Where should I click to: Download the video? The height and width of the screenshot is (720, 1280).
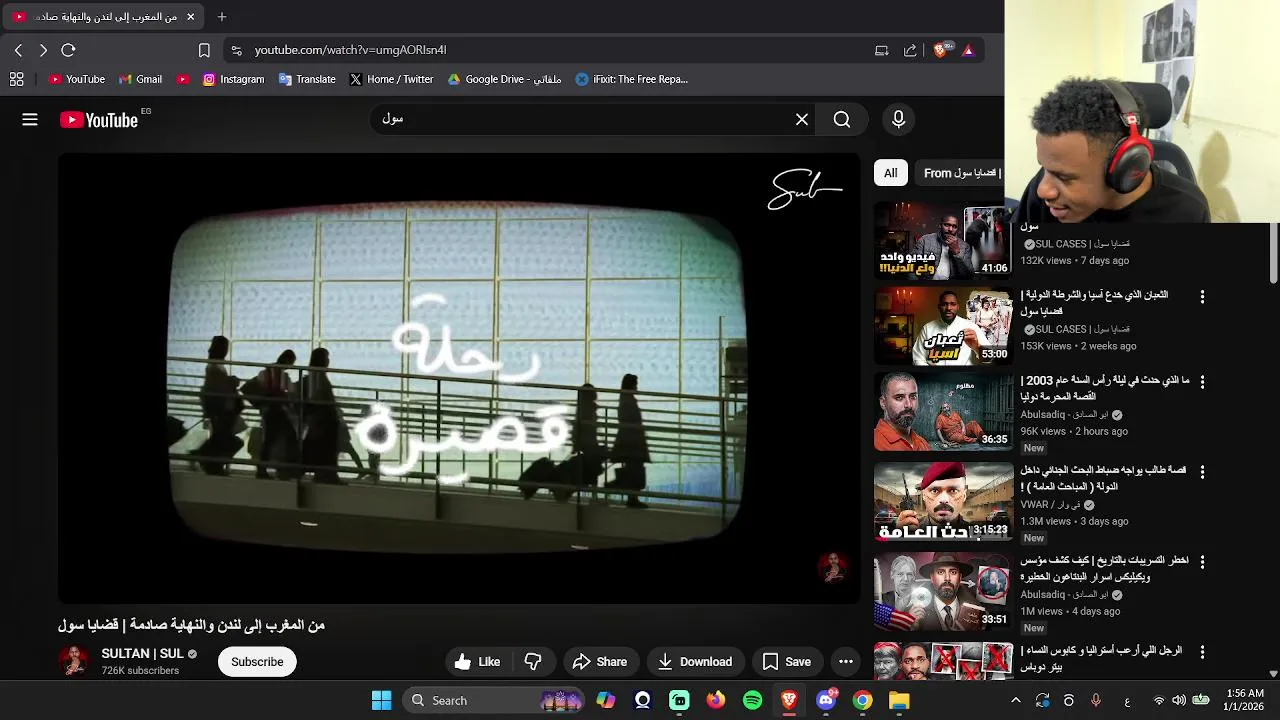click(x=695, y=662)
